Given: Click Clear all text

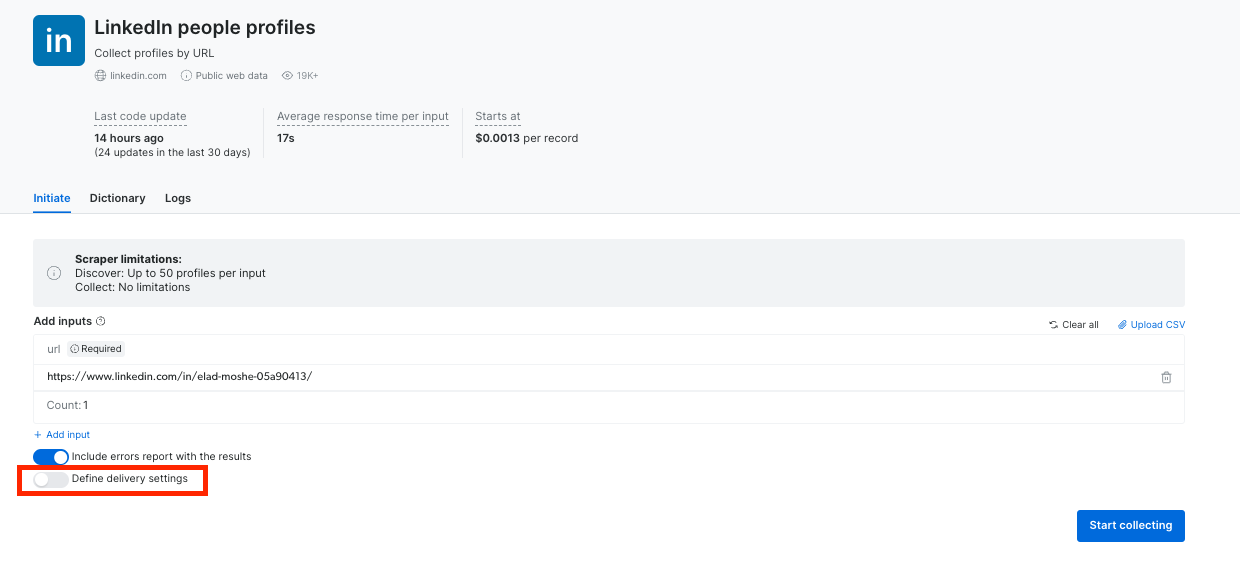Looking at the screenshot, I should click(x=1080, y=325).
